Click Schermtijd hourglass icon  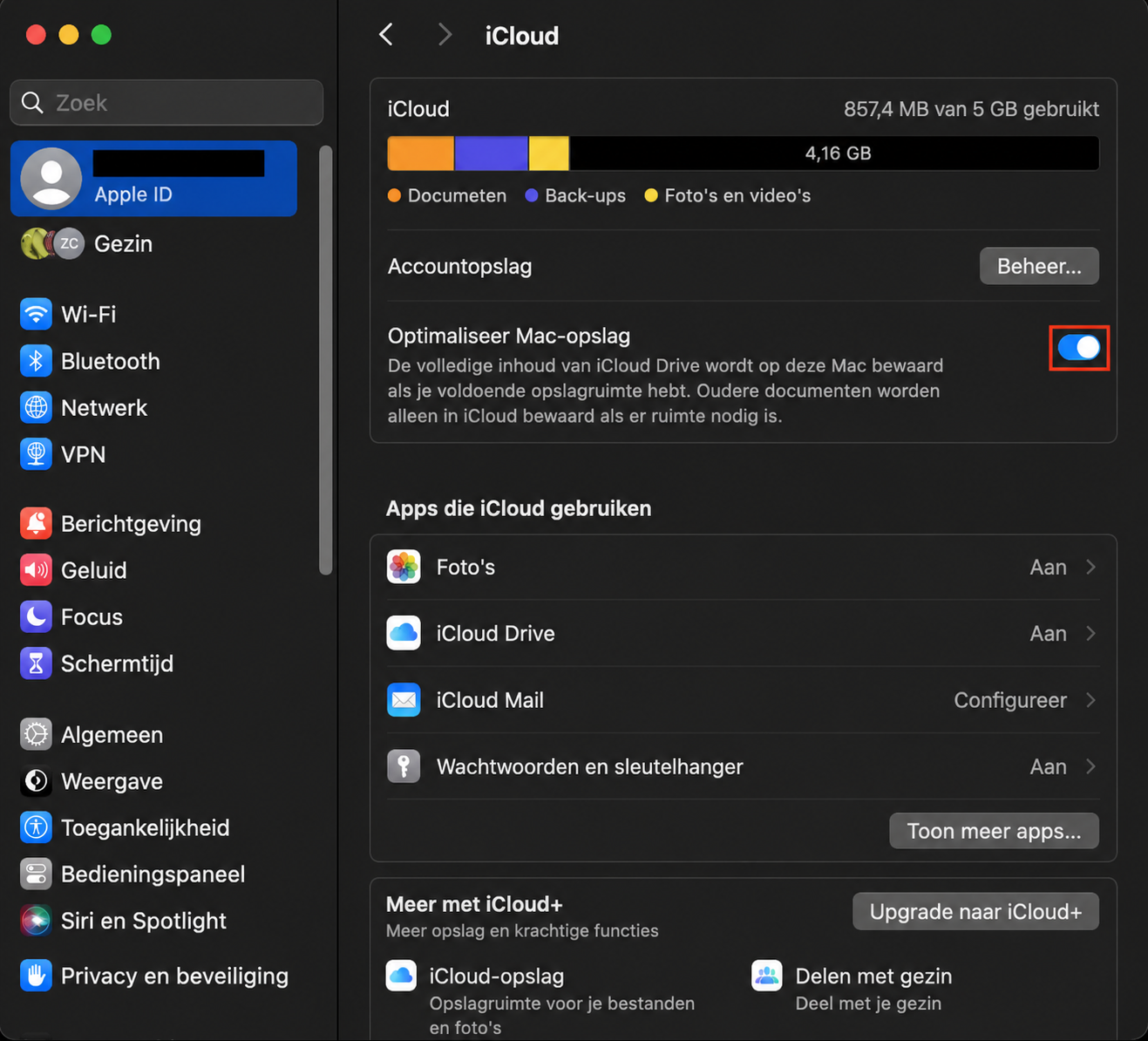[x=36, y=663]
